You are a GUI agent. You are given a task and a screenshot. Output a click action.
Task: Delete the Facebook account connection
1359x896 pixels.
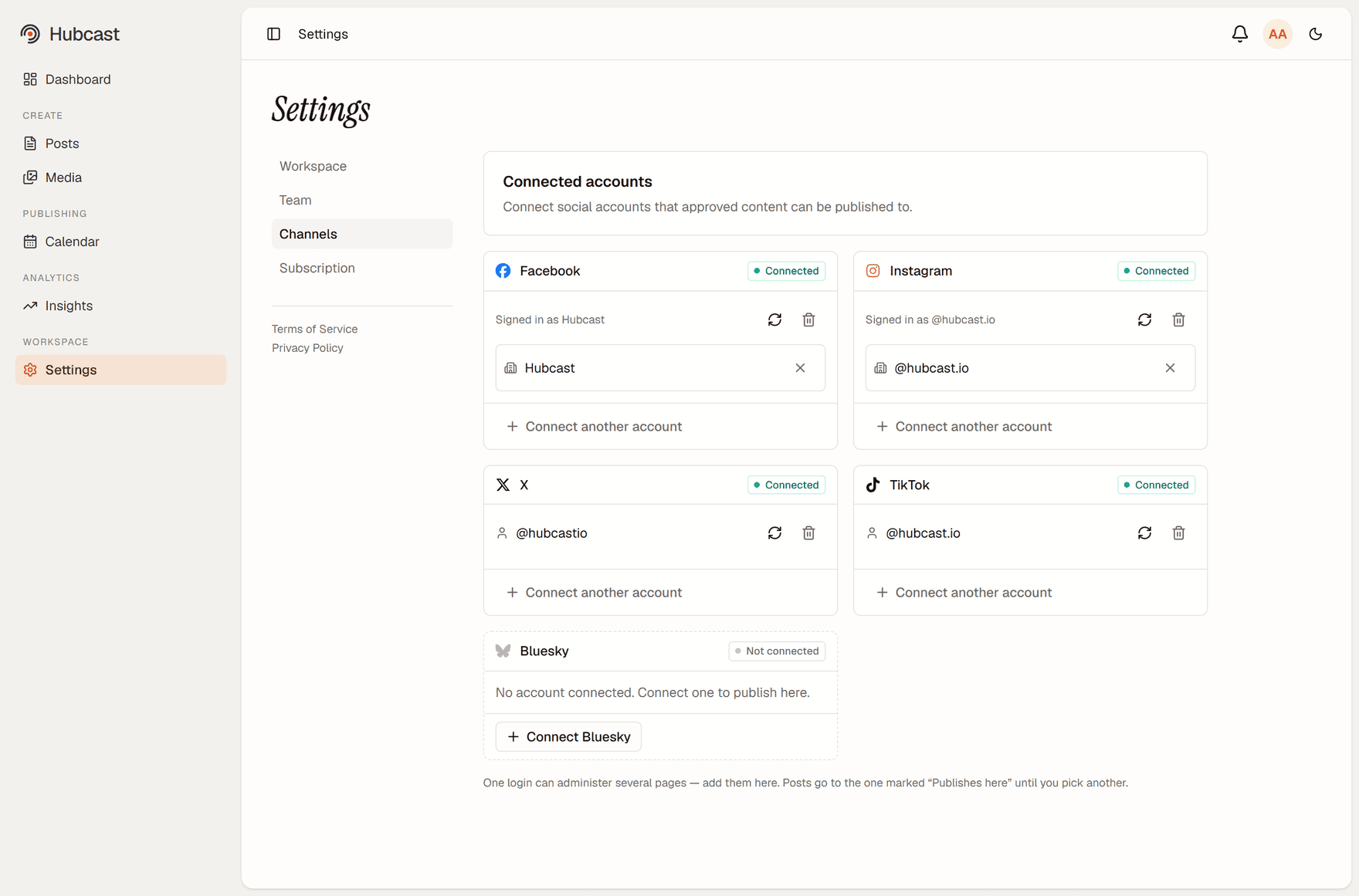click(x=808, y=320)
